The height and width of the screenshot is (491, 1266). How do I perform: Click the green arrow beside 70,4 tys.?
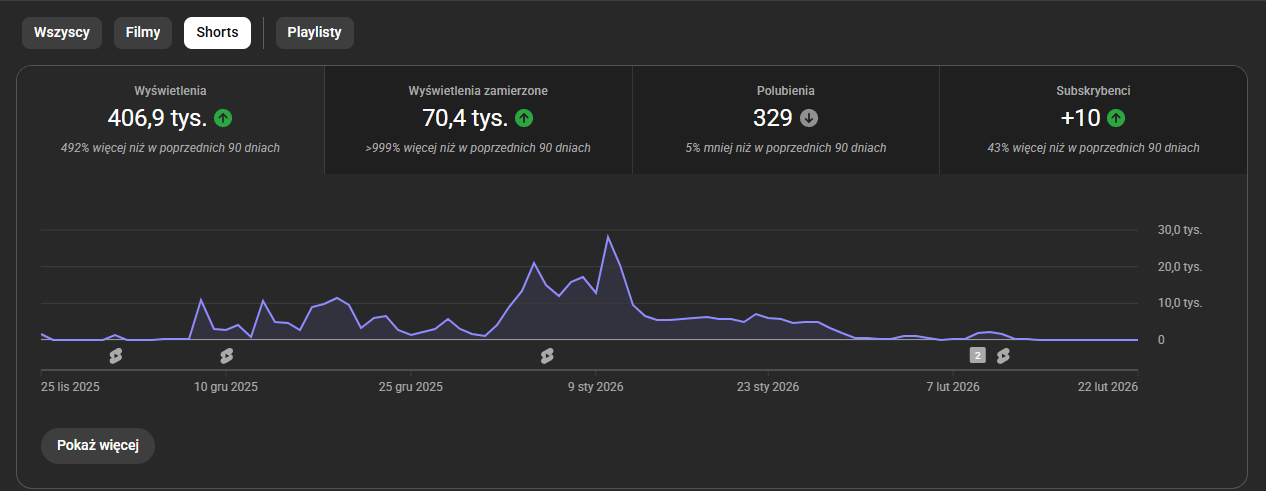(x=524, y=118)
